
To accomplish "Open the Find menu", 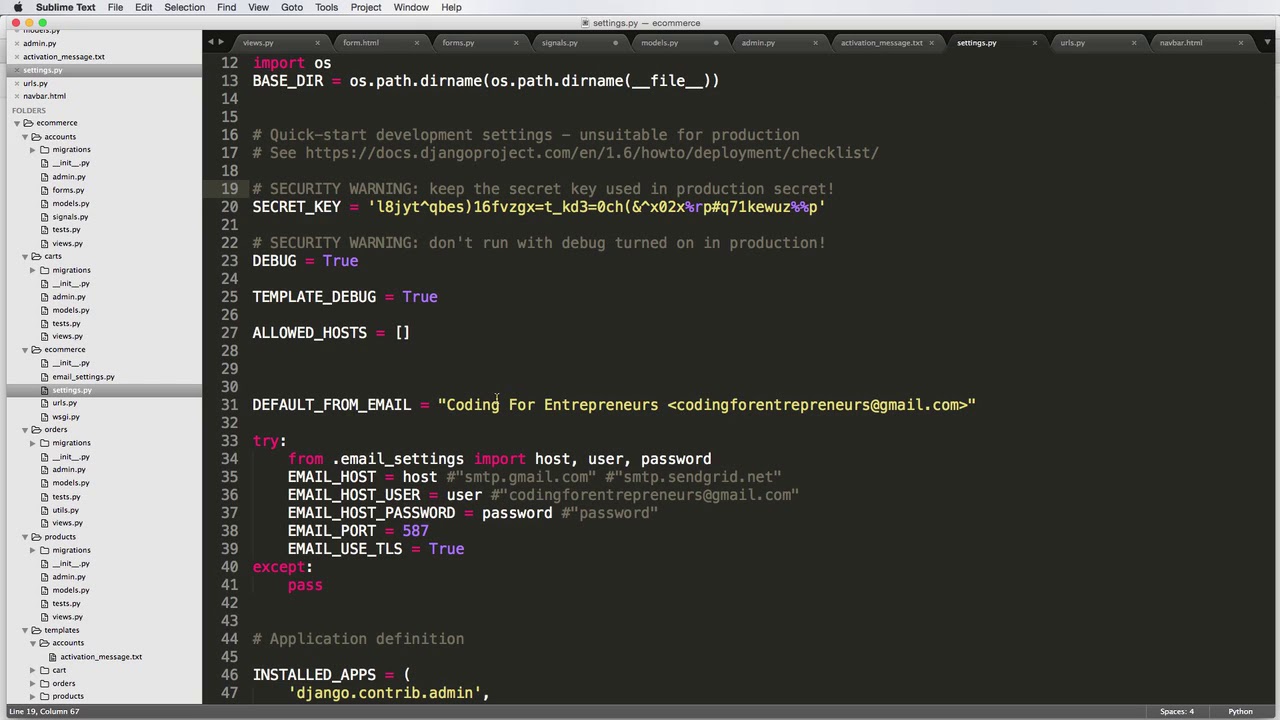I will (226, 7).
